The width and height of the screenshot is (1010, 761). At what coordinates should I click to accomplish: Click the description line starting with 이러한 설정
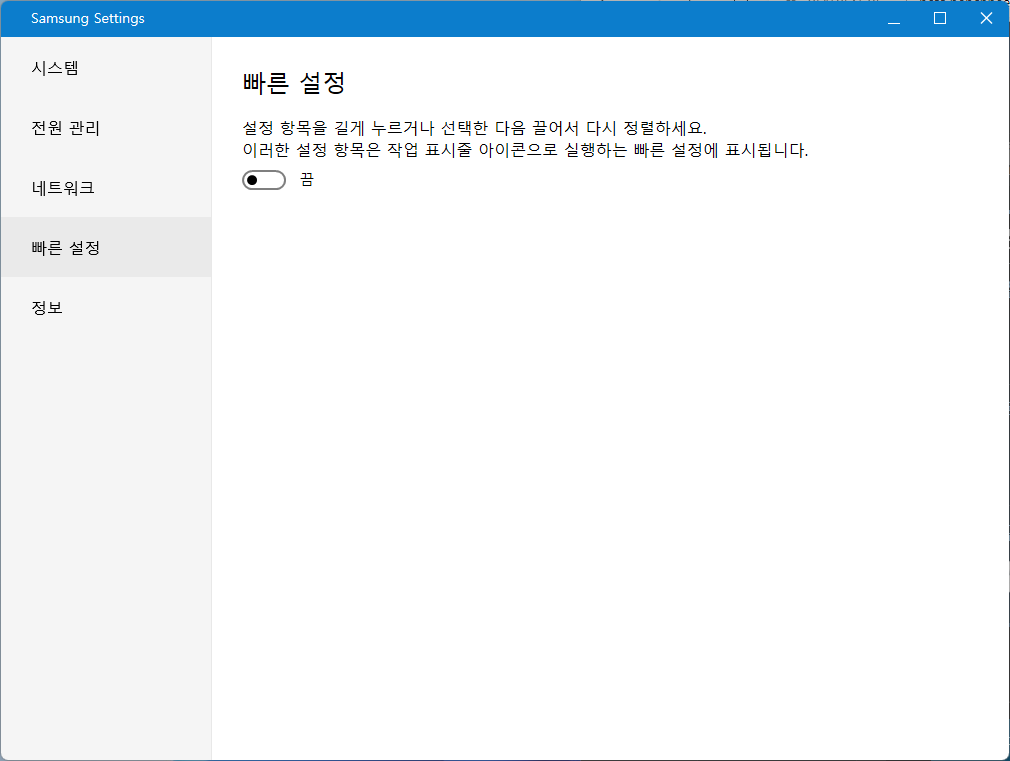pos(525,151)
